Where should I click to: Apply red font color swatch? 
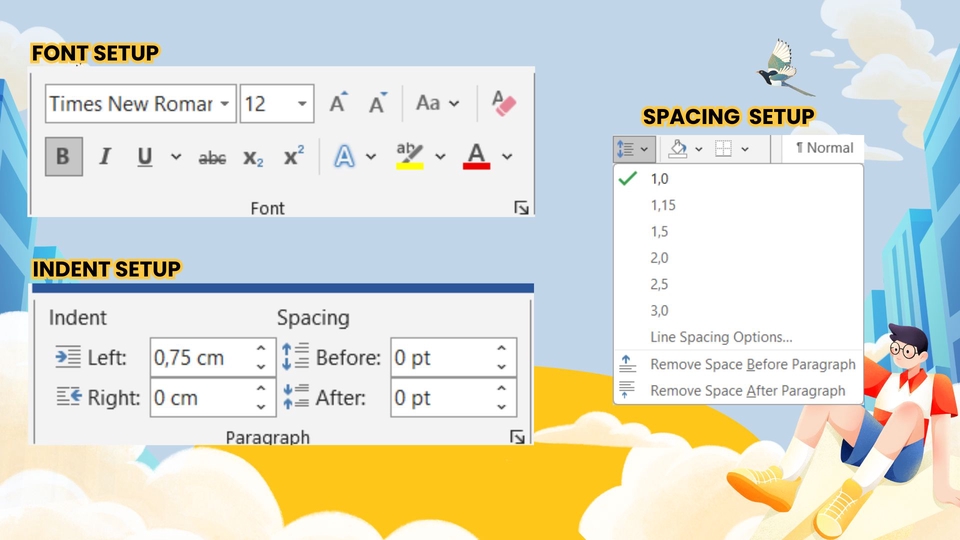click(477, 157)
